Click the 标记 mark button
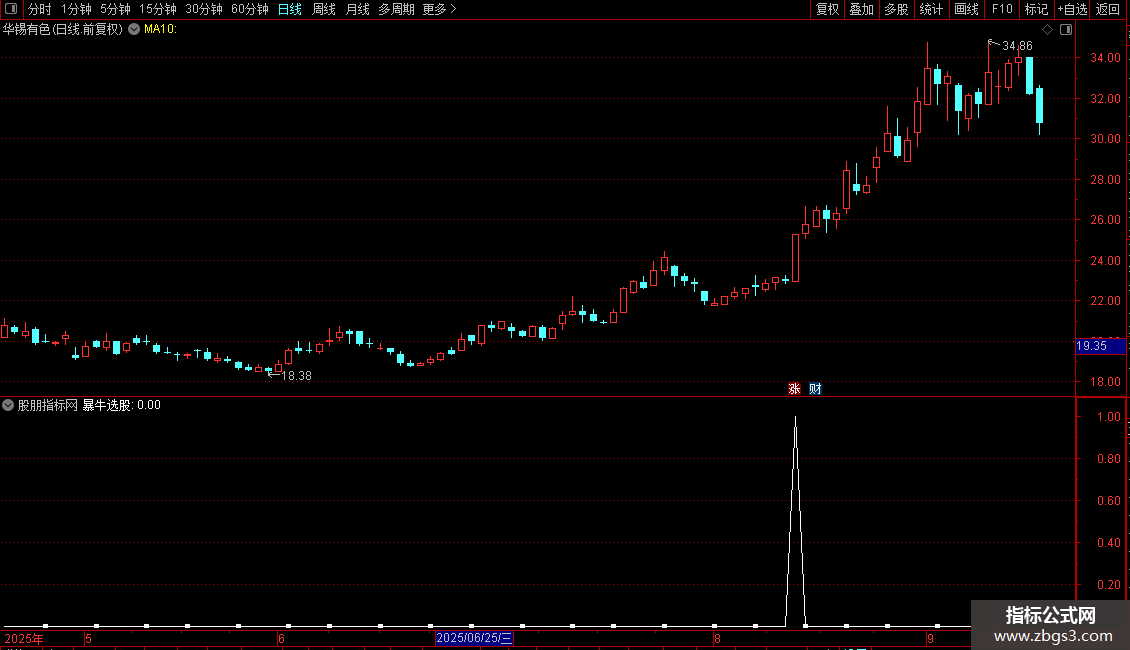1130x650 pixels. tap(1036, 9)
